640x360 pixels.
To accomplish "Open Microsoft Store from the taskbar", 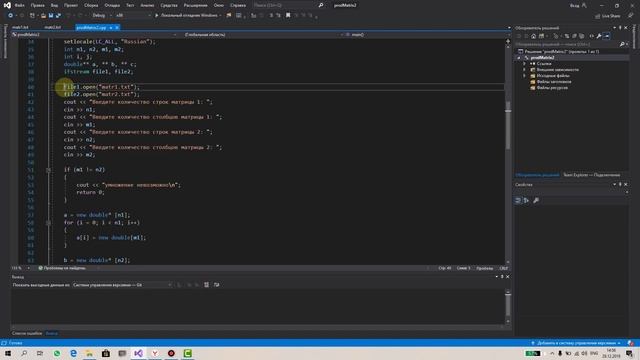I will click(x=106, y=353).
